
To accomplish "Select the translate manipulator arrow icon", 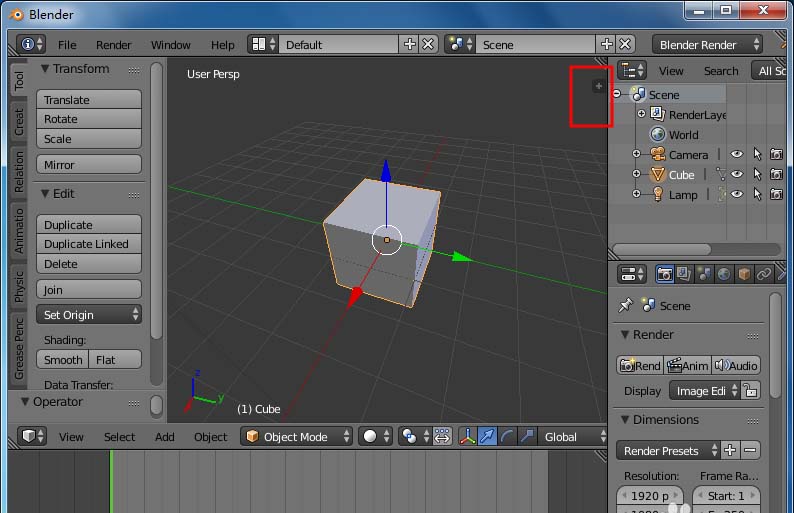I will click(x=488, y=437).
